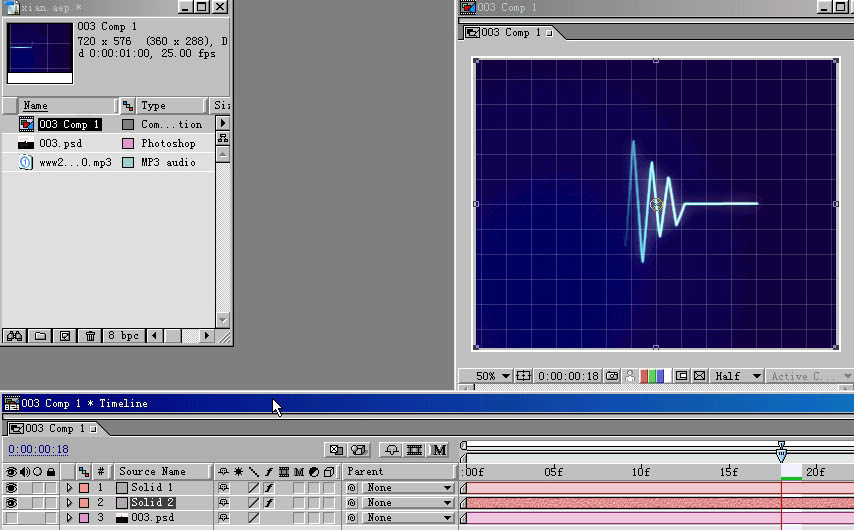854x530 pixels.
Task: Toggle motion blur box for Solid 1
Action: click(298, 488)
